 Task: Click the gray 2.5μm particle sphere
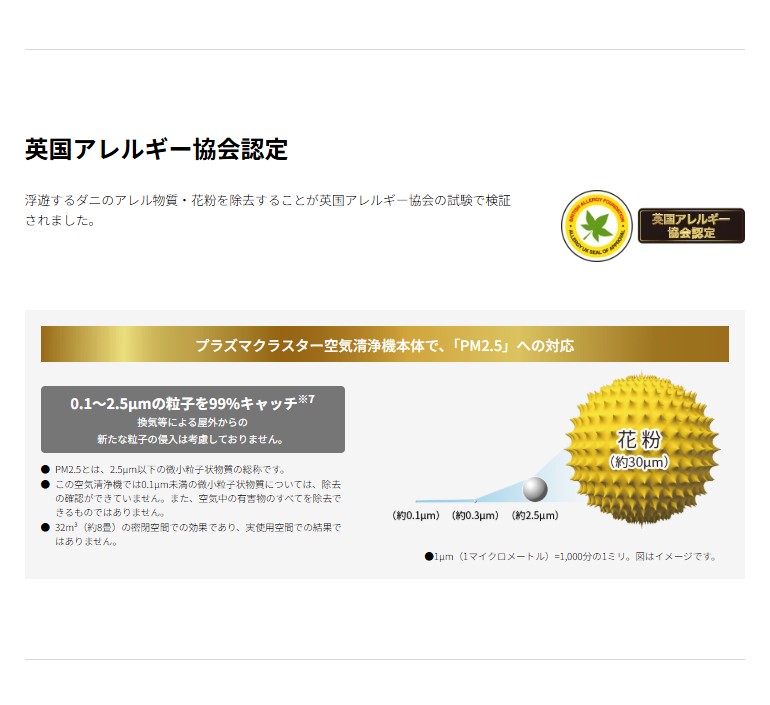(x=535, y=489)
